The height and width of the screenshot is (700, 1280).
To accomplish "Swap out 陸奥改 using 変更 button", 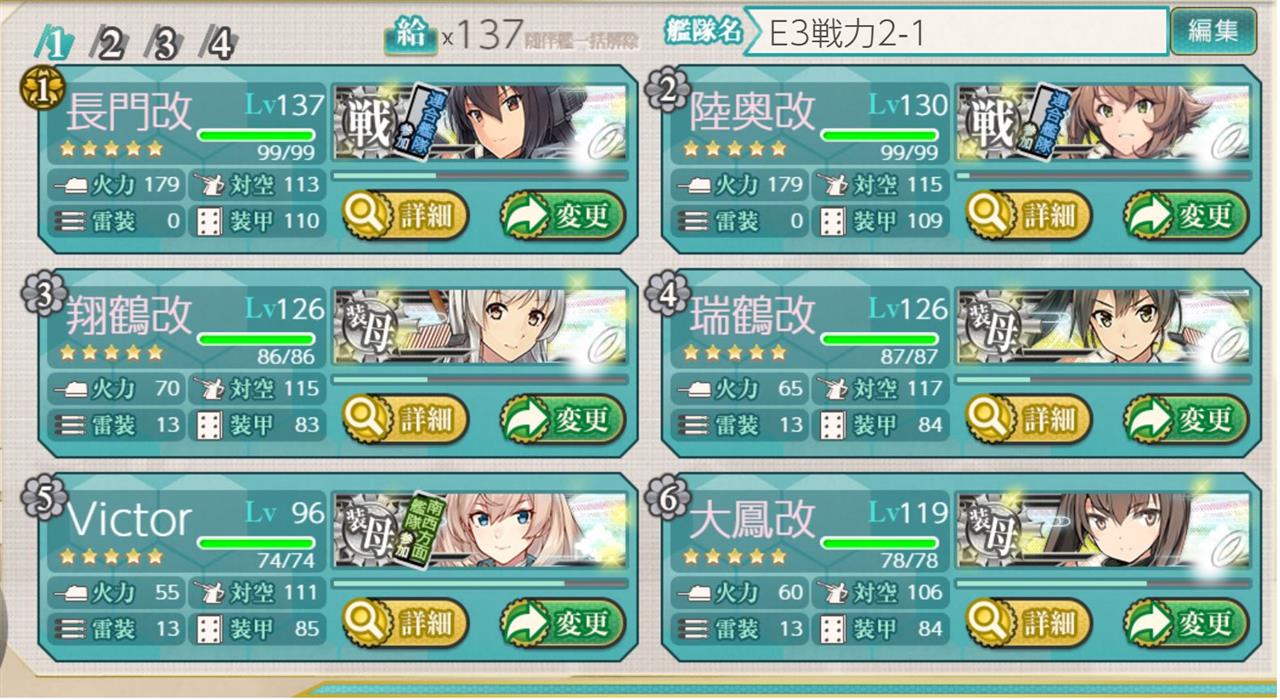I will (x=1185, y=215).
